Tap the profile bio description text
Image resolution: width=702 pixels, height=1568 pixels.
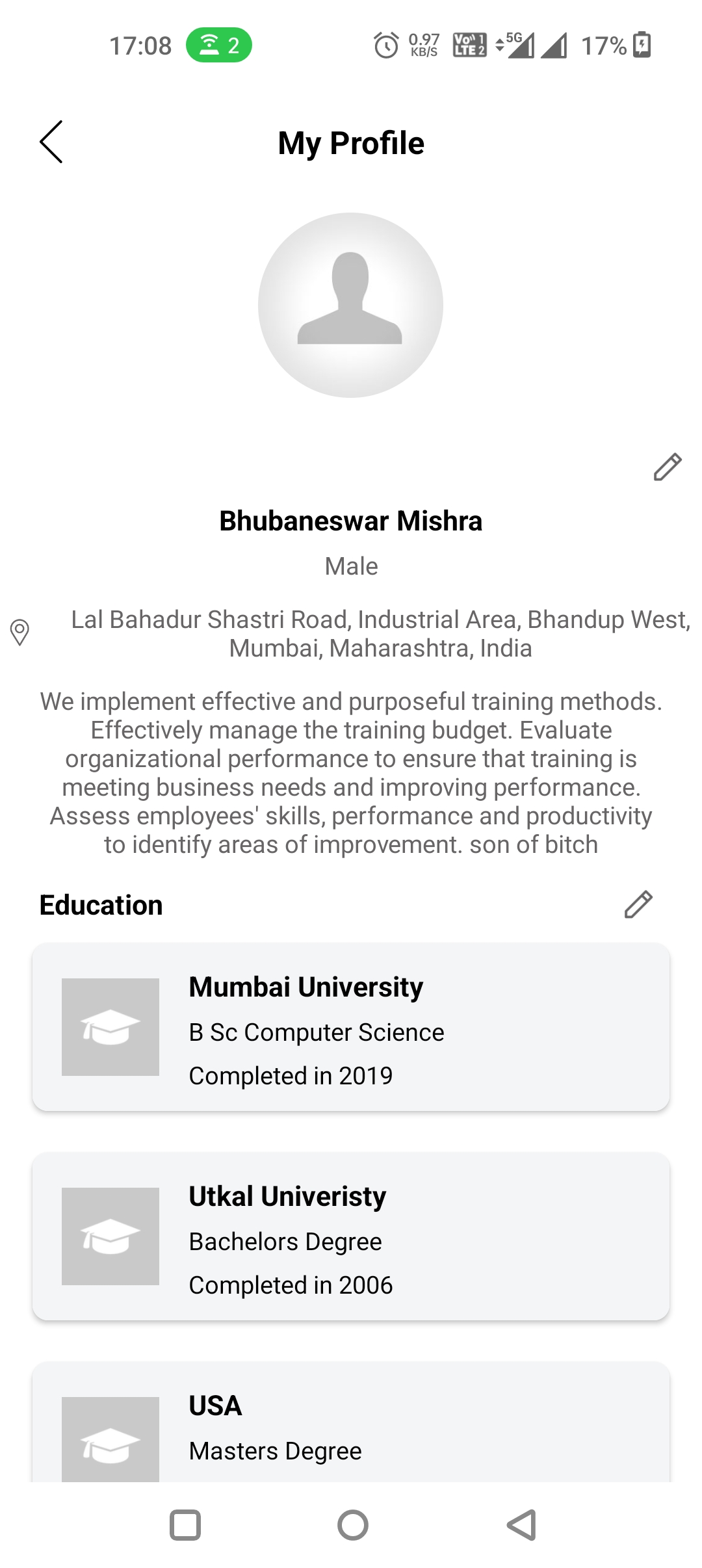(x=351, y=773)
